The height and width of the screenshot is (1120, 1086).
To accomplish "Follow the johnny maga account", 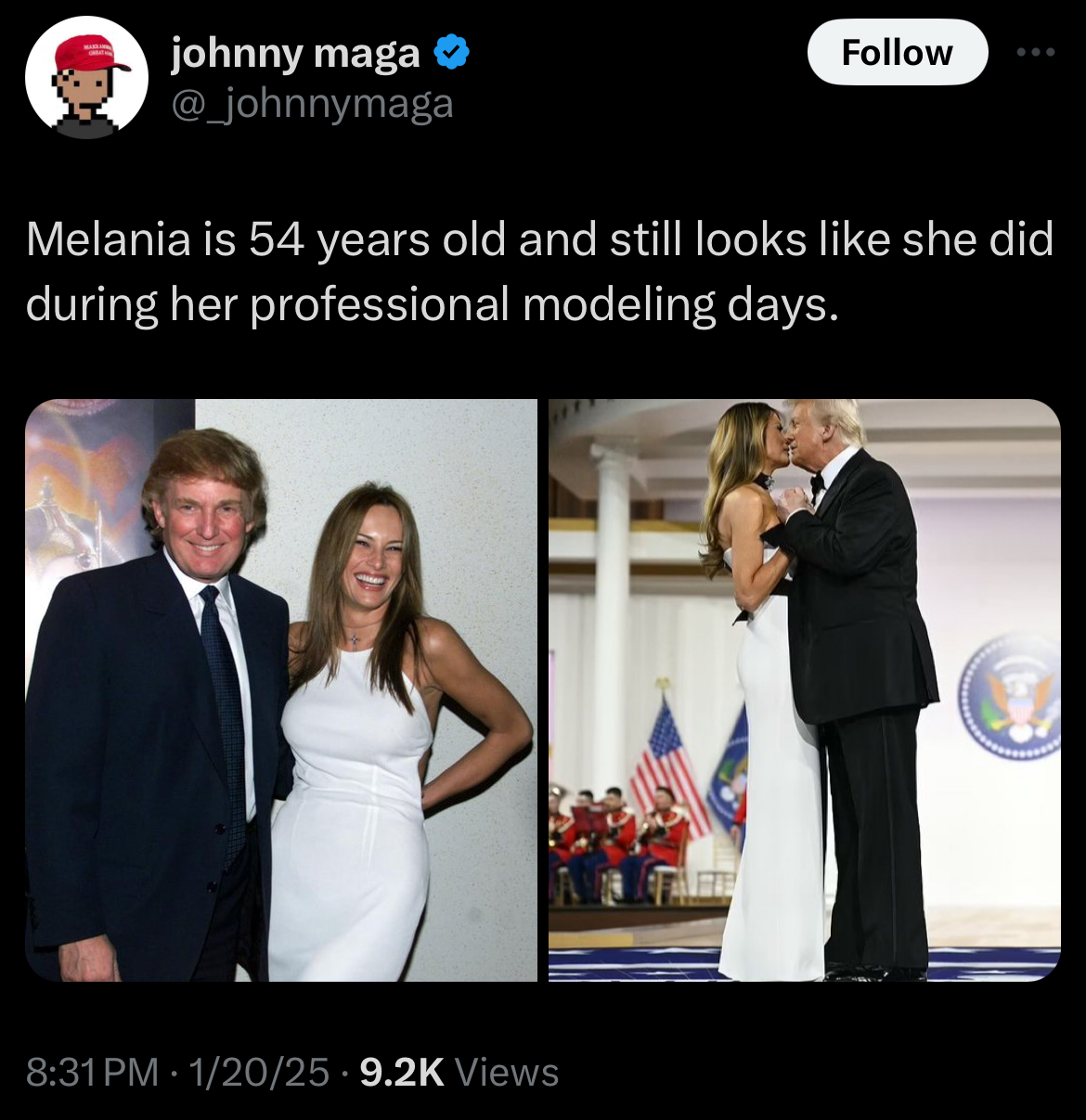I will pyautogui.click(x=897, y=52).
